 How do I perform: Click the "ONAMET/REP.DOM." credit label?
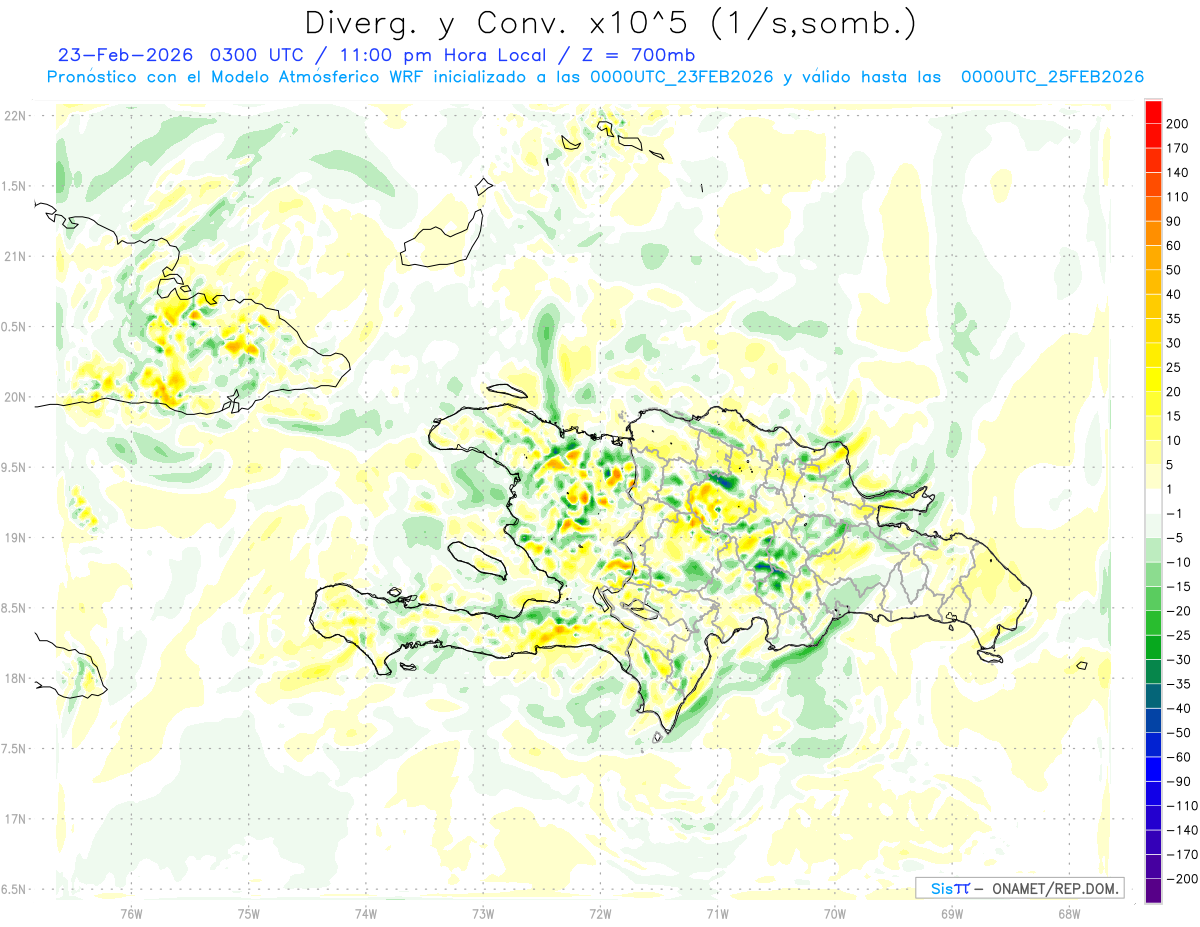pos(1054,888)
